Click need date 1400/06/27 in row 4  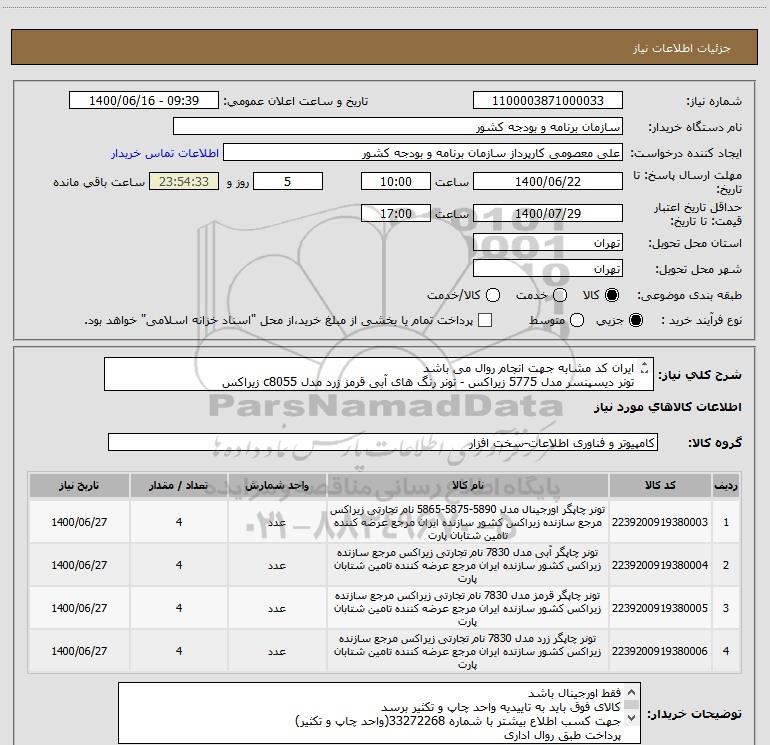pos(79,651)
